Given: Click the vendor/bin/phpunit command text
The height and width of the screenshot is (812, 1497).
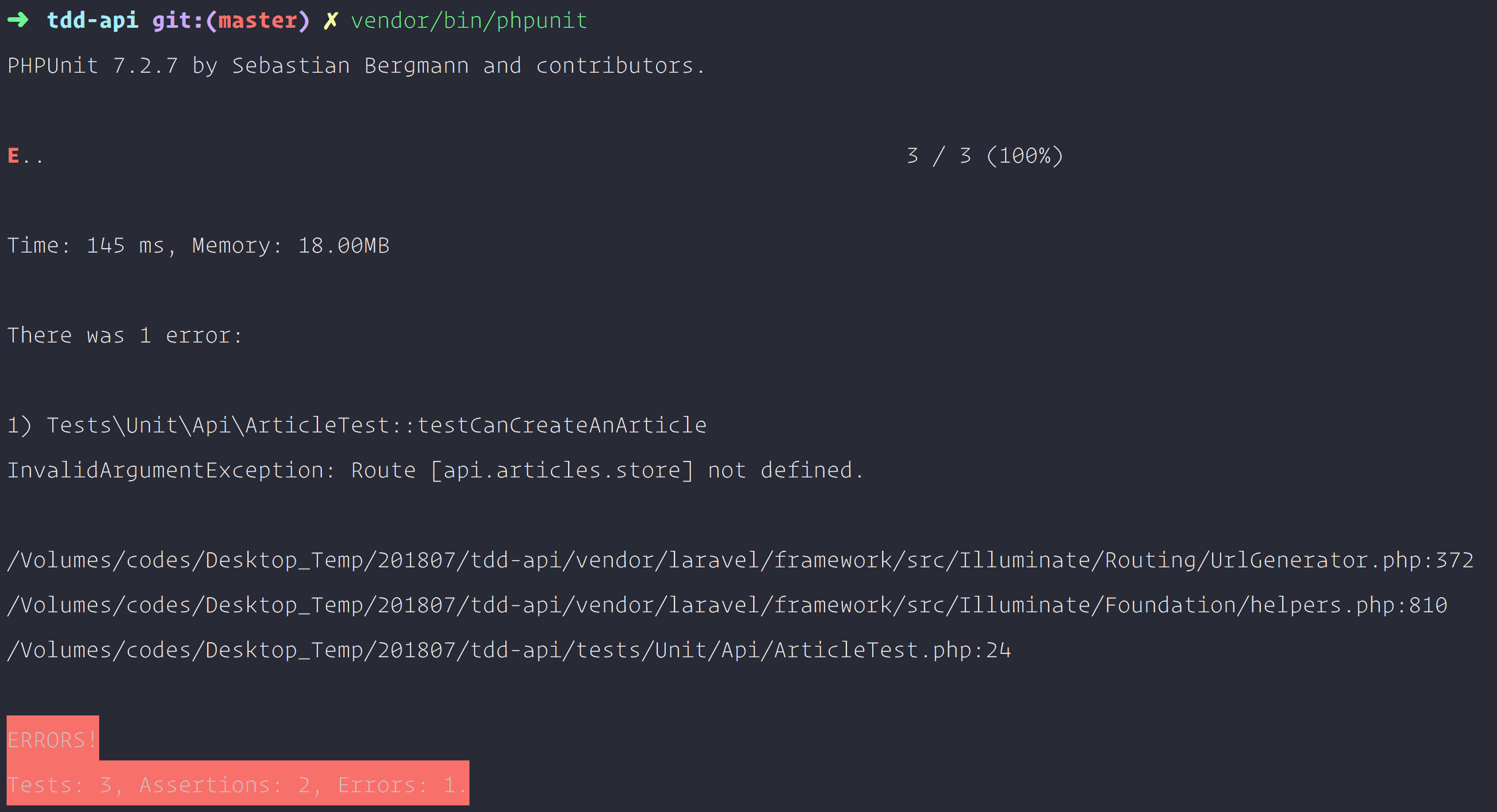Looking at the screenshot, I should pyautogui.click(x=469, y=21).
